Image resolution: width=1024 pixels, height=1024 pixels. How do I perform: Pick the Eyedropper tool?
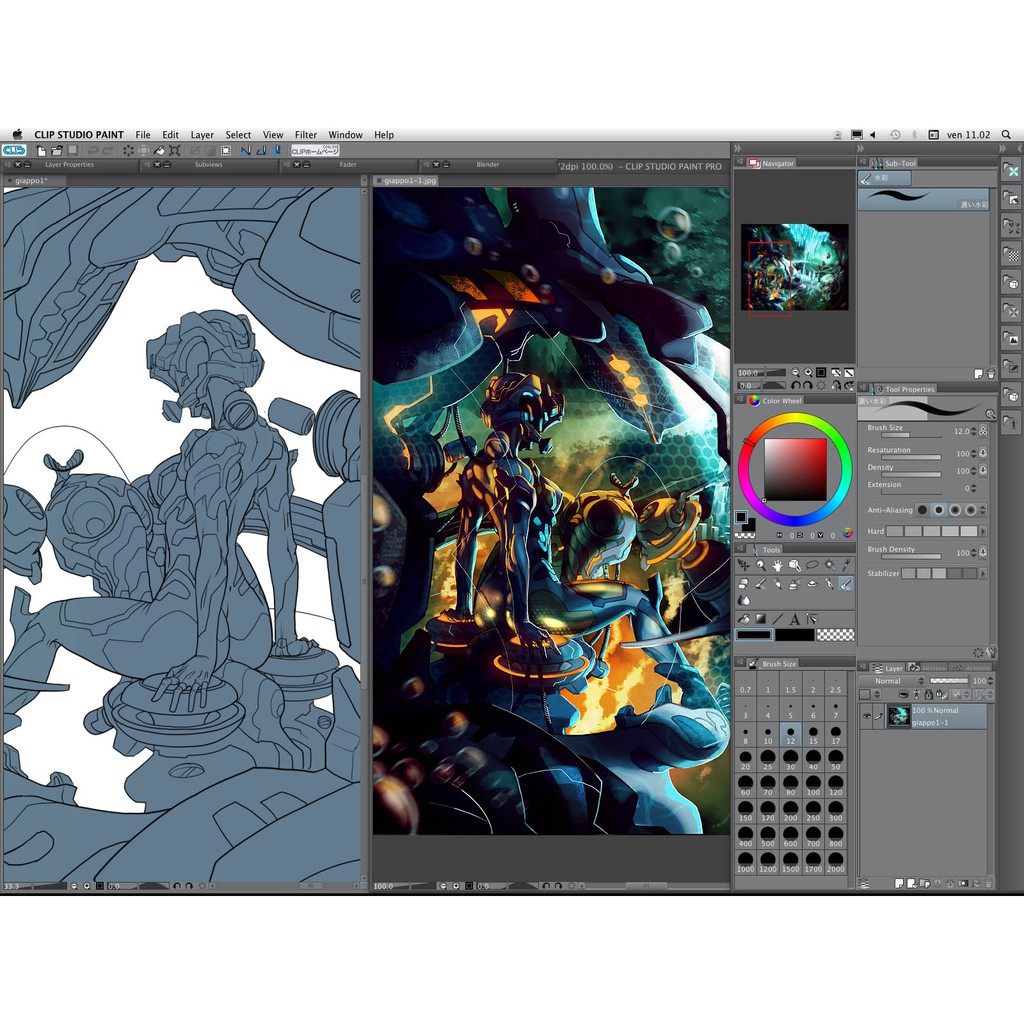[846, 564]
